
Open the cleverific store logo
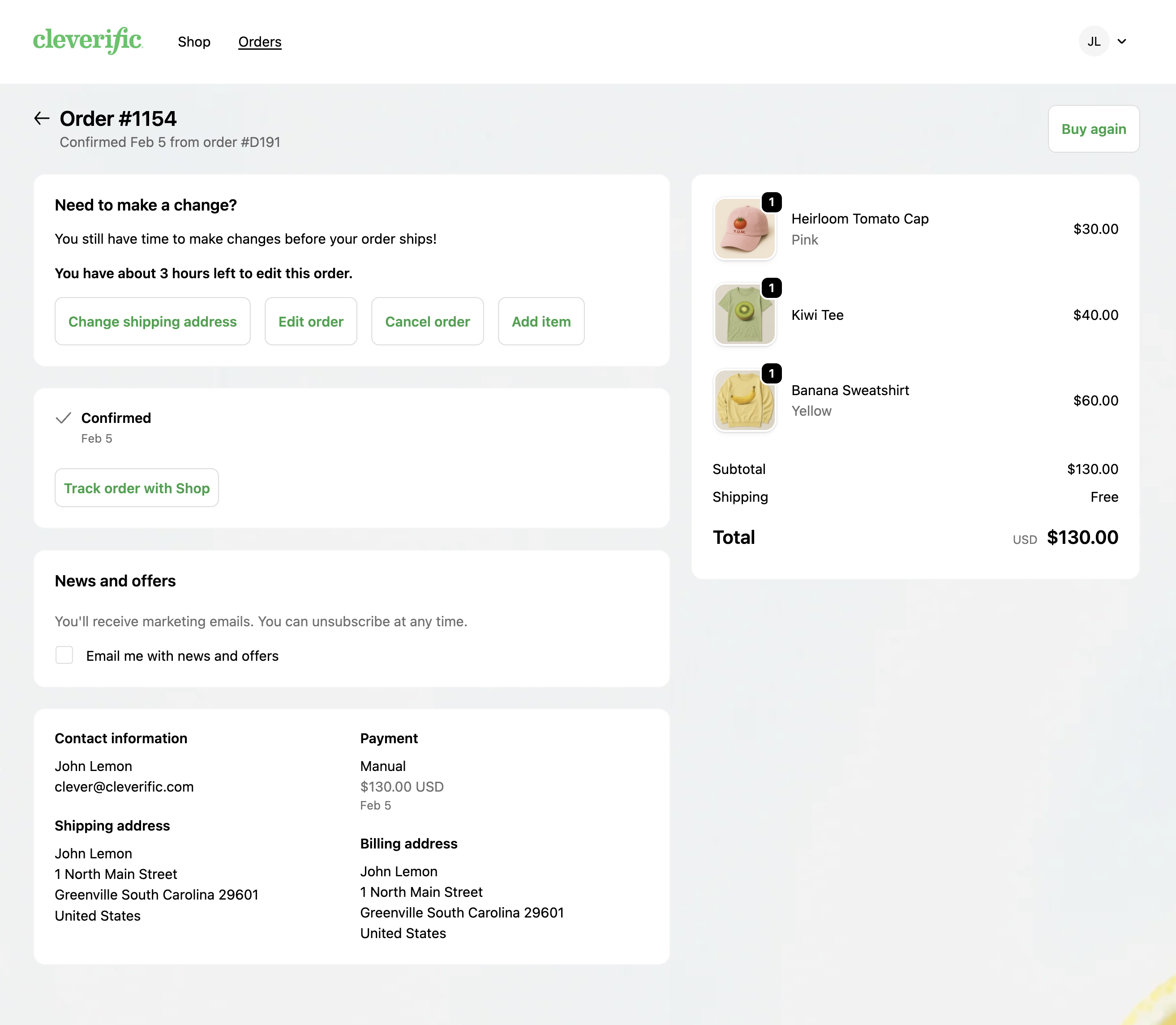(87, 41)
